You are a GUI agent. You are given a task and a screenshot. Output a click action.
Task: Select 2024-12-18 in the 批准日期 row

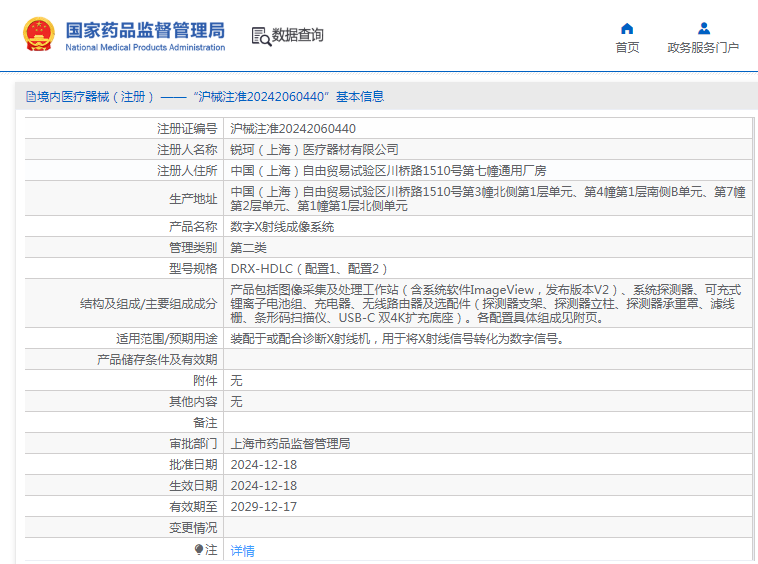tap(263, 464)
